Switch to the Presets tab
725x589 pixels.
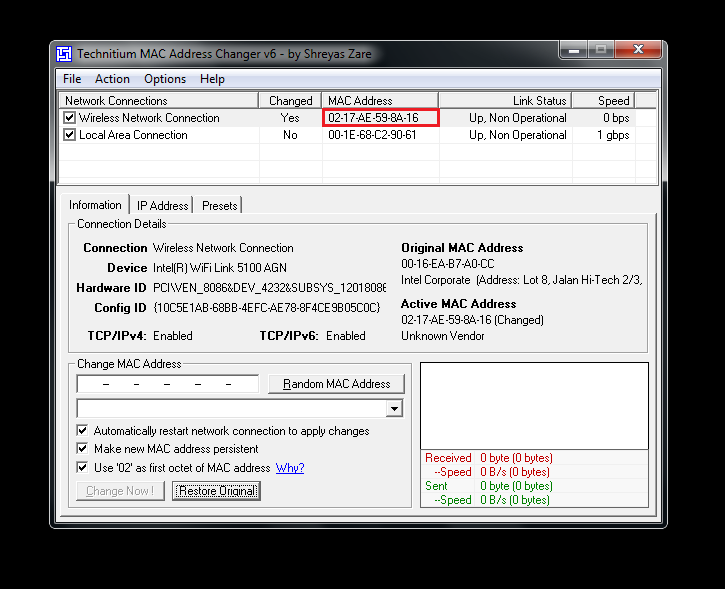pos(220,206)
